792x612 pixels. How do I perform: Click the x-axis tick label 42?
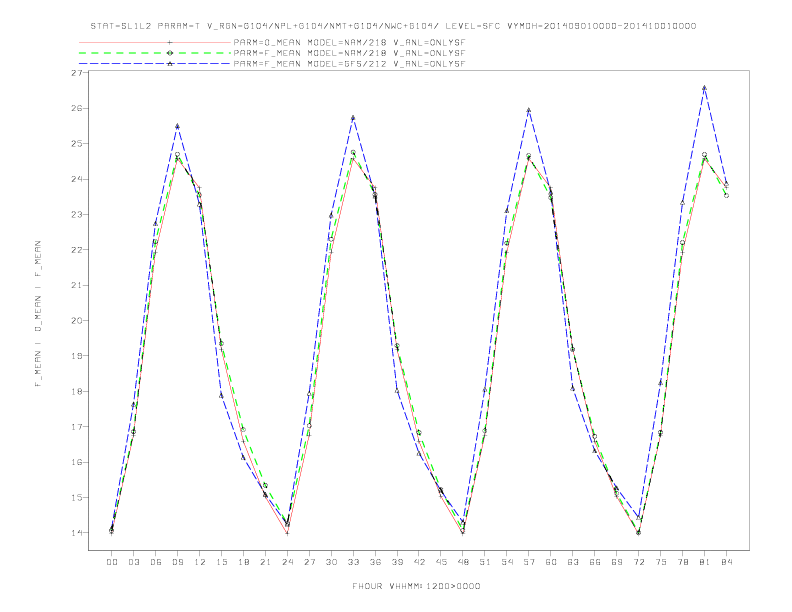point(419,562)
